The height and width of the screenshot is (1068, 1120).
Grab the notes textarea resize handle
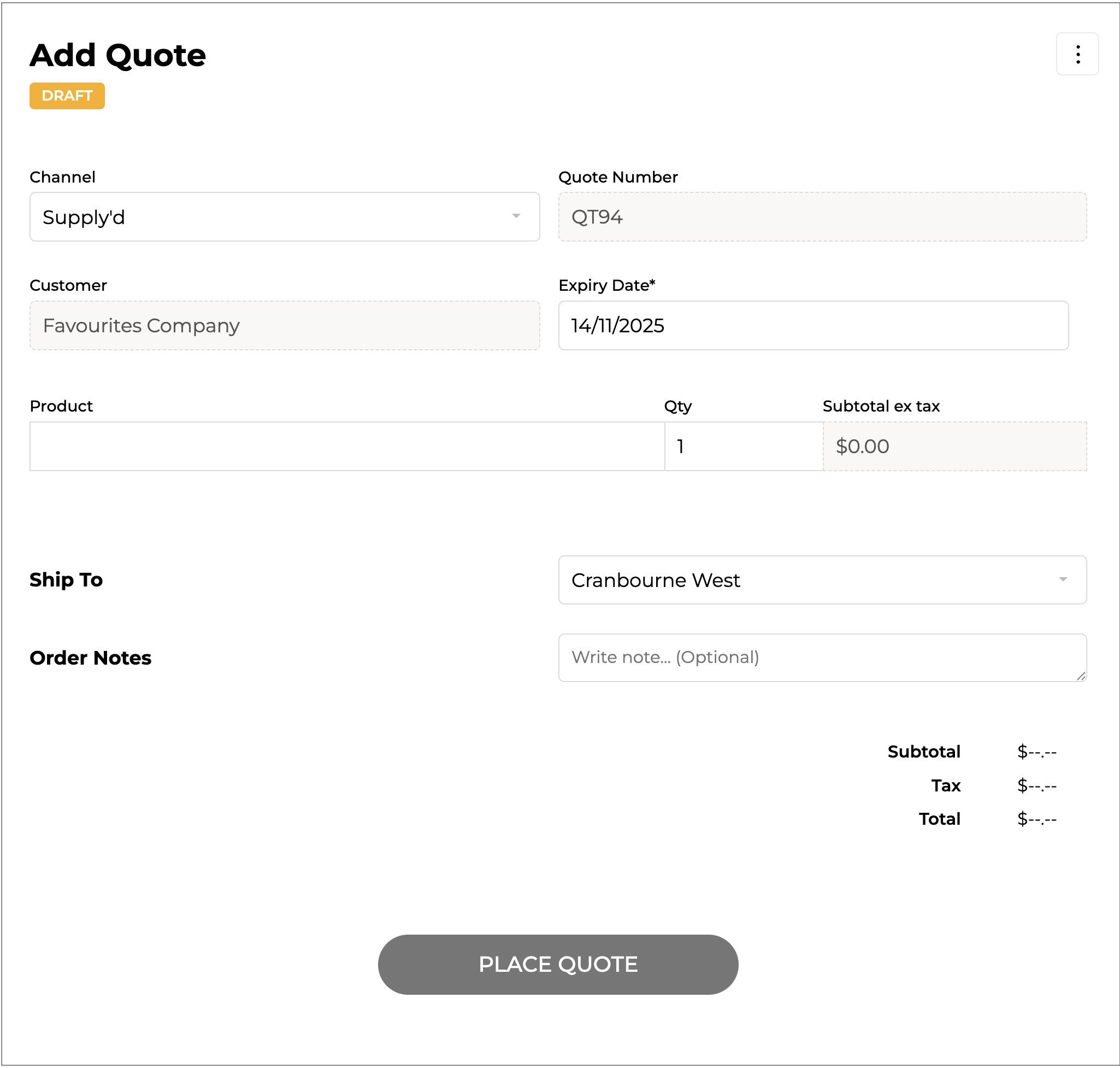[1081, 676]
